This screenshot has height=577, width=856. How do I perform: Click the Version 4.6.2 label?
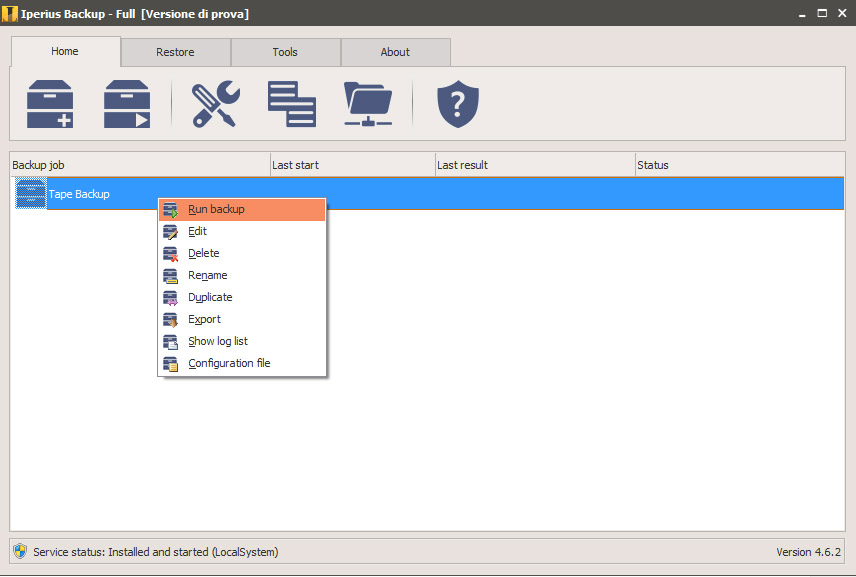coord(809,552)
